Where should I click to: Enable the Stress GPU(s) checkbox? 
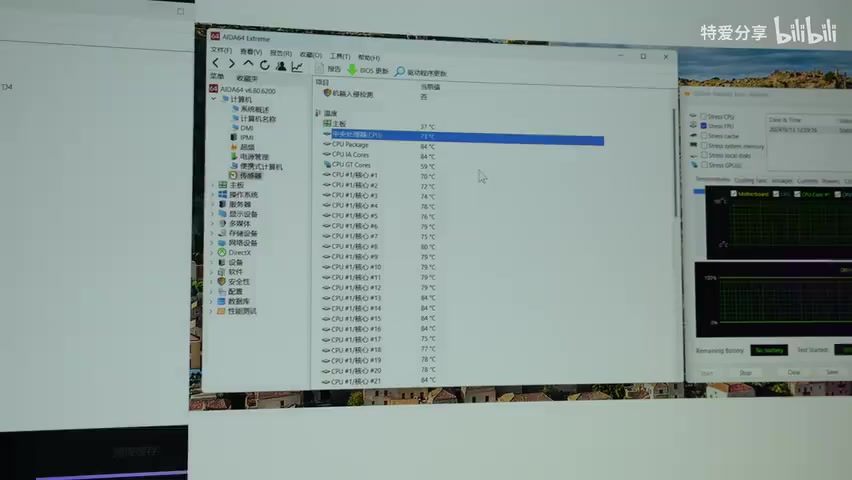pos(704,165)
